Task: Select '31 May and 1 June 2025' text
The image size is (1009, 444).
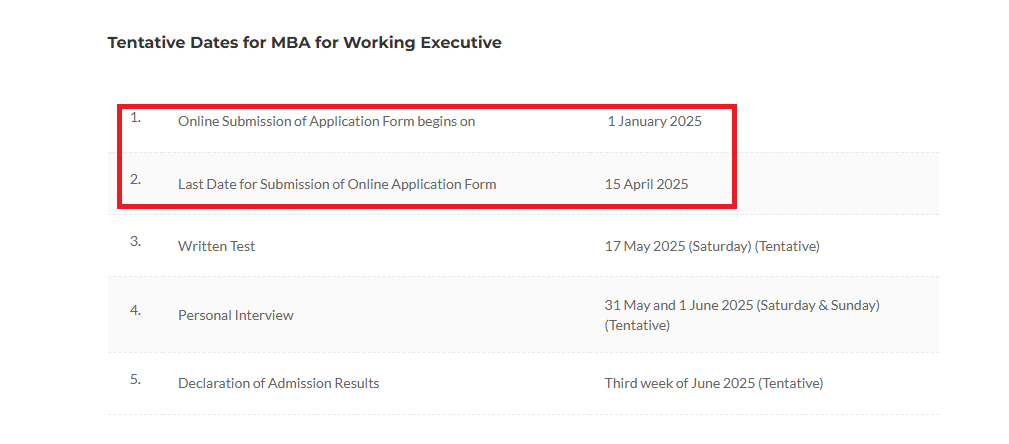Action: pyautogui.click(x=679, y=305)
